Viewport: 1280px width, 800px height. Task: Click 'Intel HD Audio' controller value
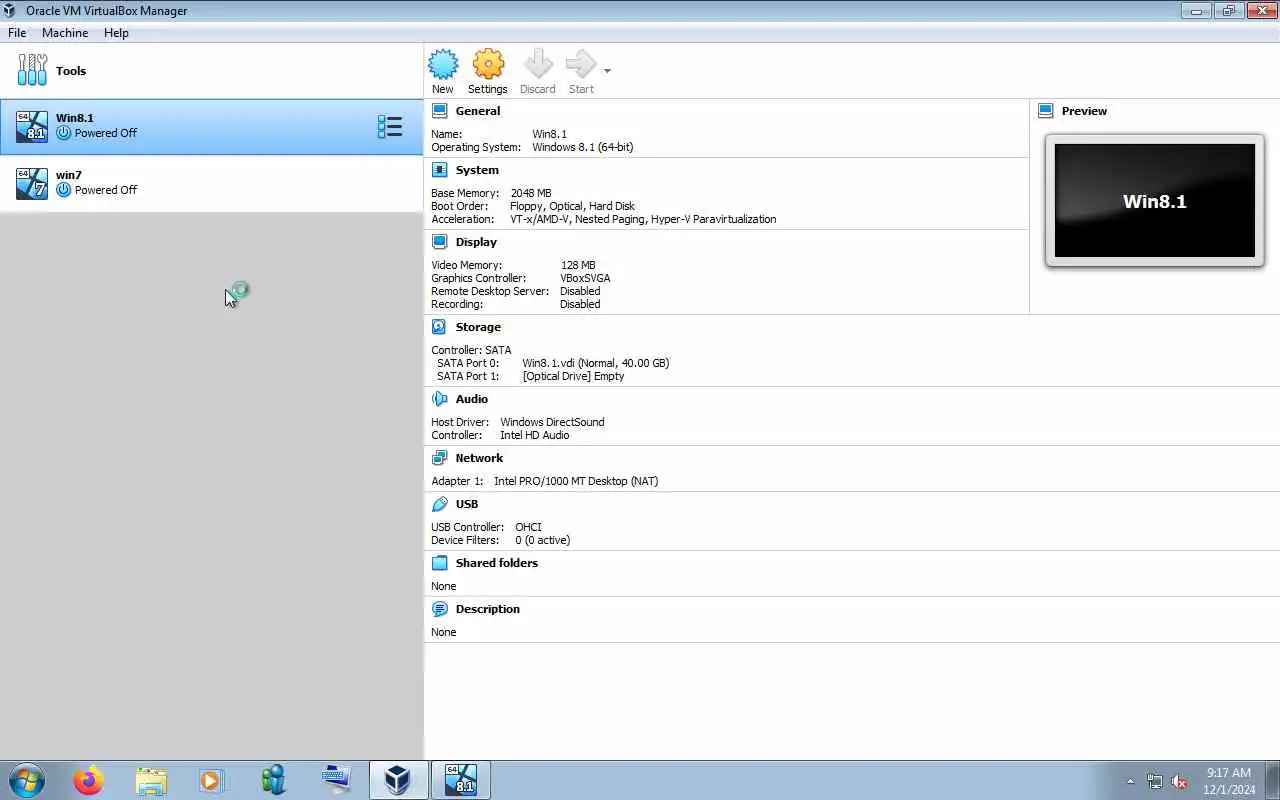535,435
